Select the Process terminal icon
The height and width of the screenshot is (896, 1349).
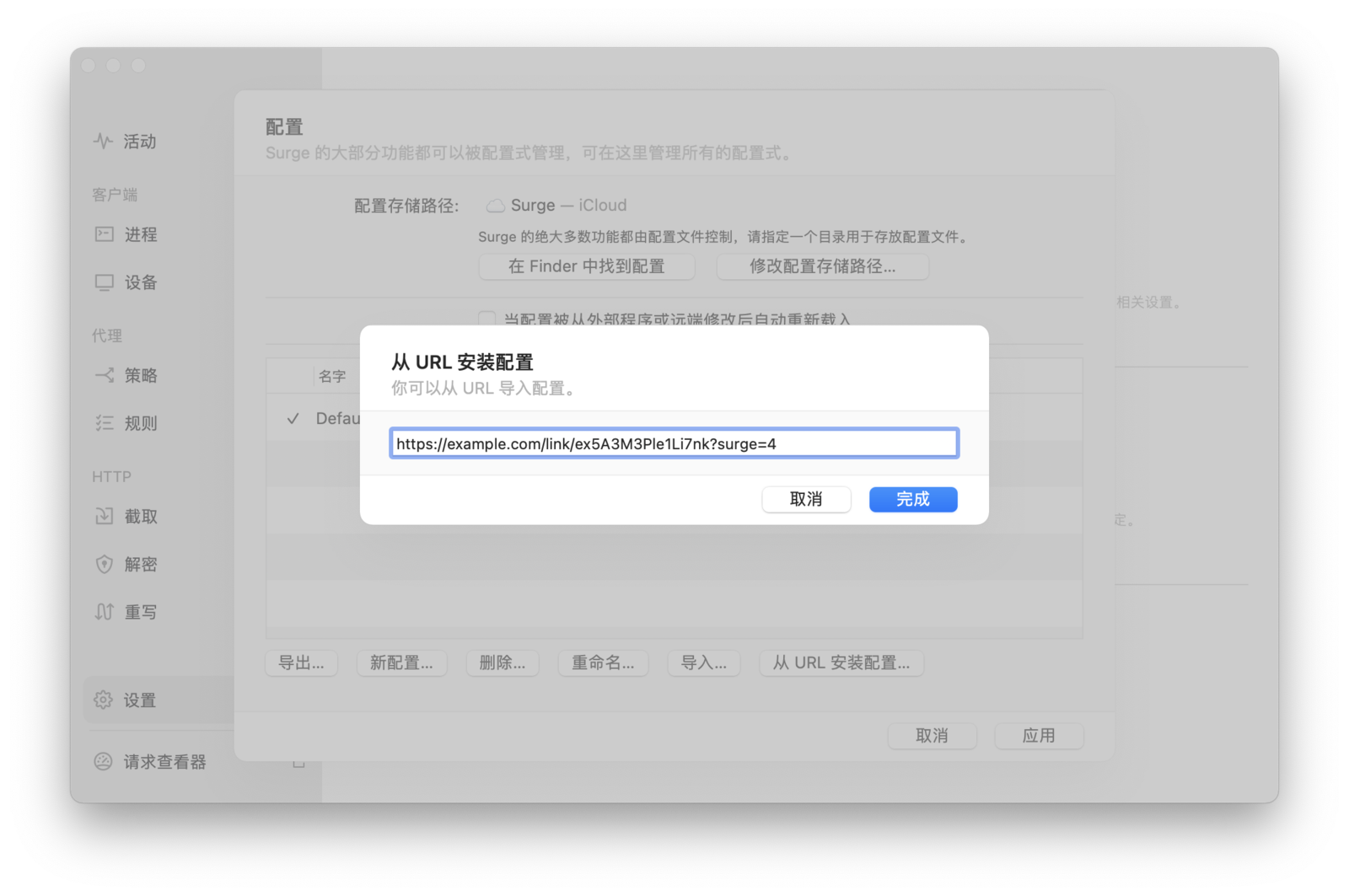coord(105,234)
